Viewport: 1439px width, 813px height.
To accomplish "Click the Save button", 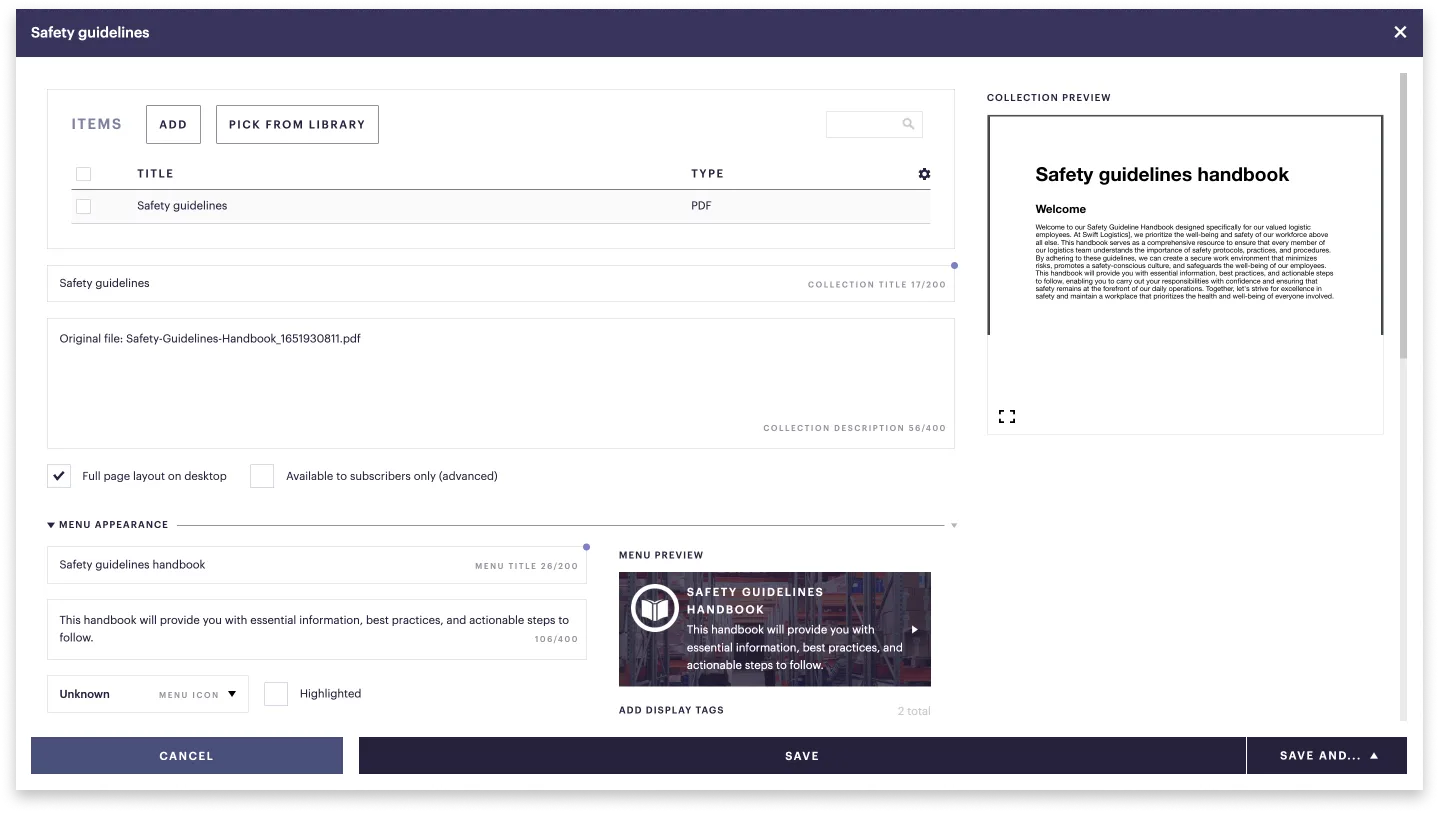I will (x=802, y=756).
